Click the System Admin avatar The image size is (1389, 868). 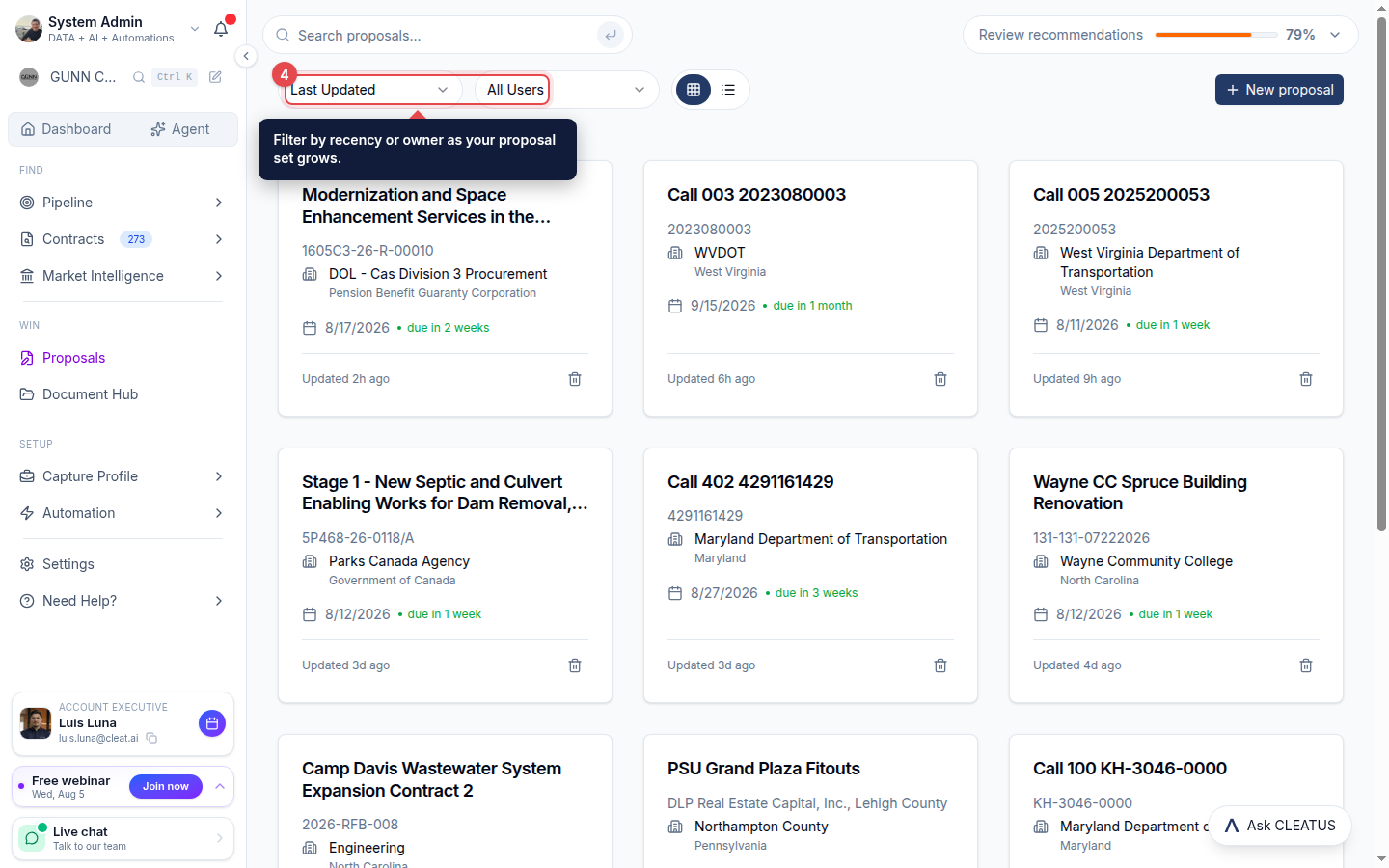[x=29, y=29]
